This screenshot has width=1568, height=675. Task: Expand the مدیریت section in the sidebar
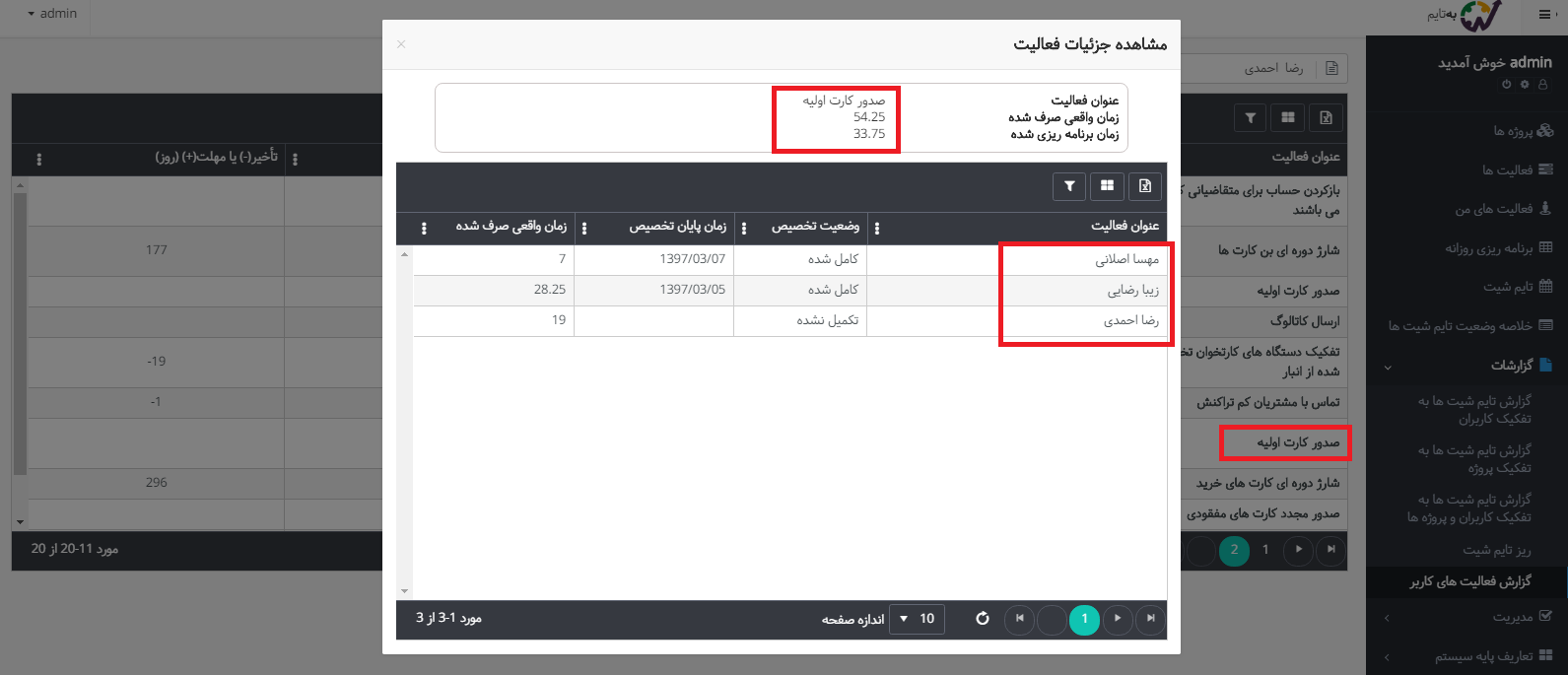(x=1388, y=618)
